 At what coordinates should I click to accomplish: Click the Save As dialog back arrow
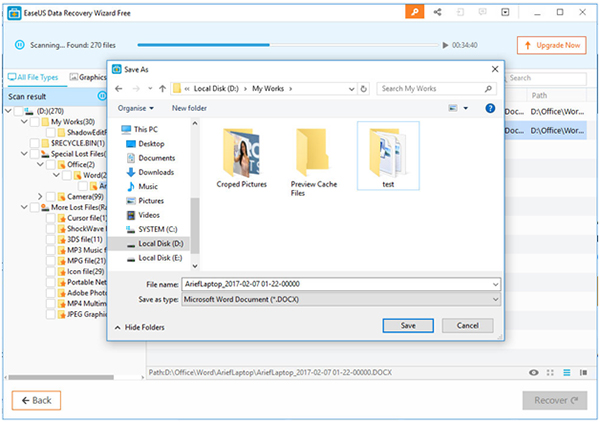119,89
